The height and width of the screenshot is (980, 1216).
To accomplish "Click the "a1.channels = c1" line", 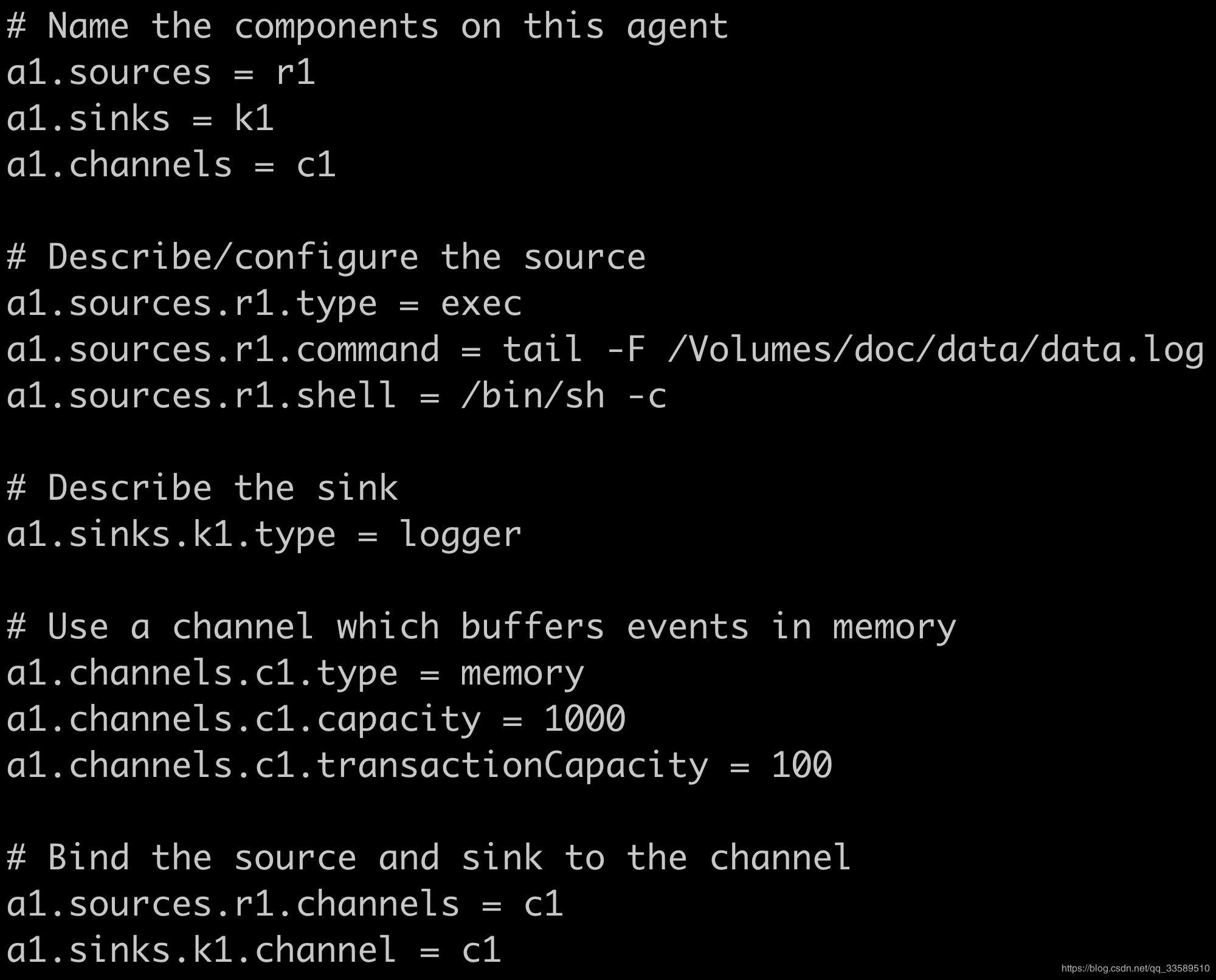I will pyautogui.click(x=171, y=165).
